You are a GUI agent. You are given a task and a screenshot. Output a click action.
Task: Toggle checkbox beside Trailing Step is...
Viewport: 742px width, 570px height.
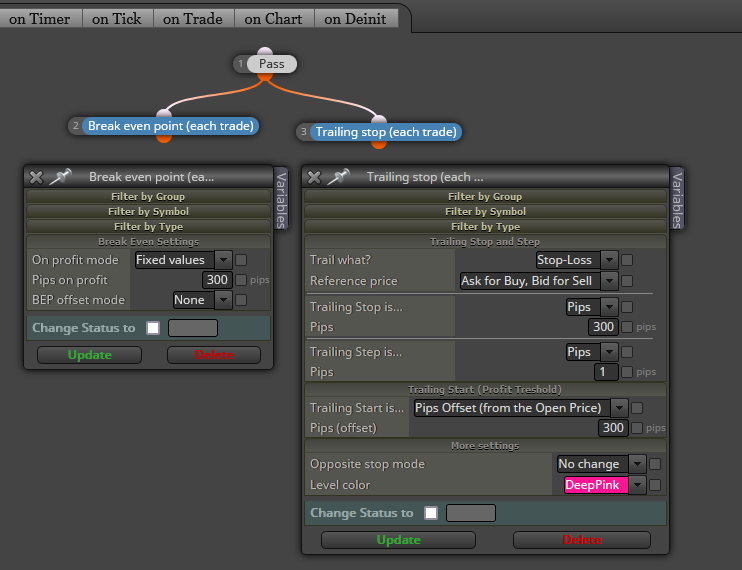tap(627, 352)
